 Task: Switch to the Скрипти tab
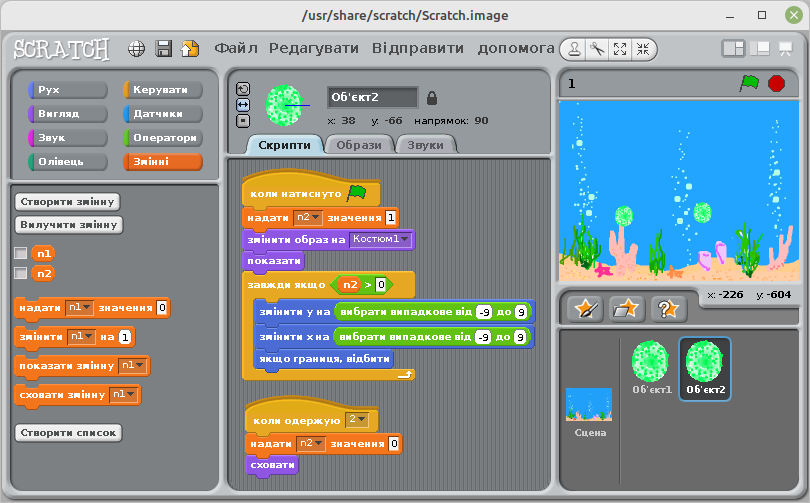click(284, 145)
